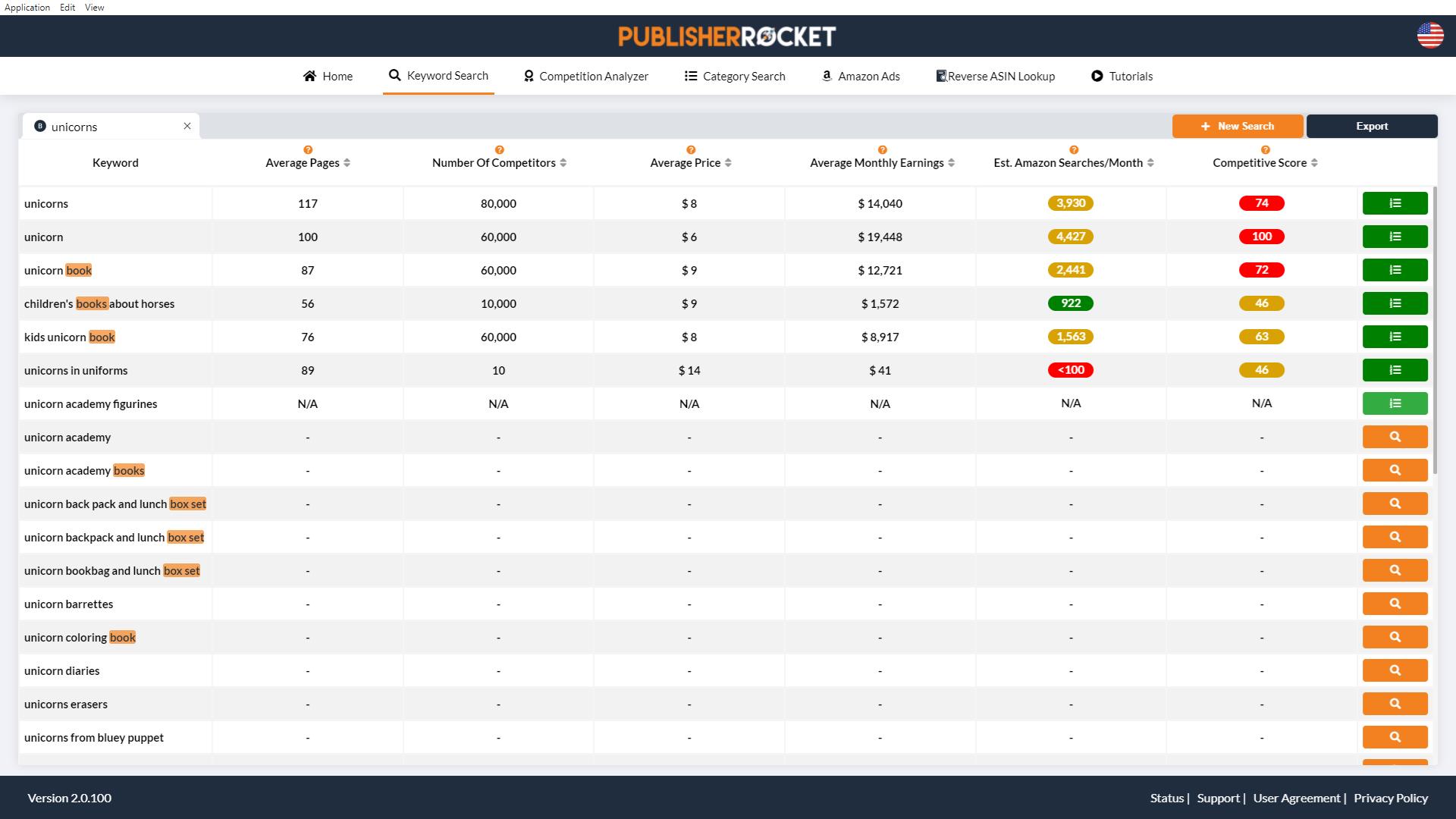Open competitor list for "unicorn book" row

pyautogui.click(x=1395, y=270)
